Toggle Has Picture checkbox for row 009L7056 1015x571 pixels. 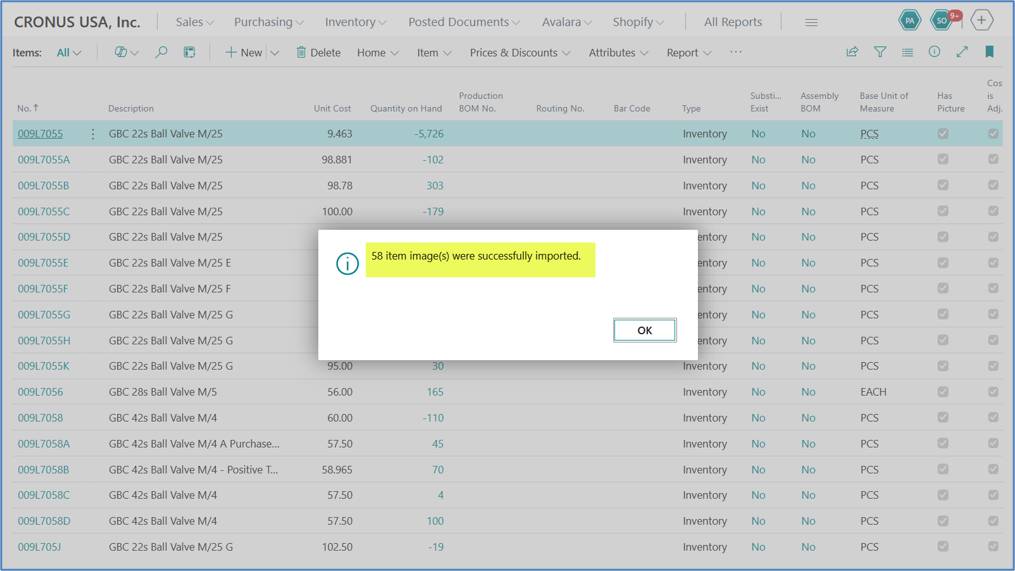point(942,392)
